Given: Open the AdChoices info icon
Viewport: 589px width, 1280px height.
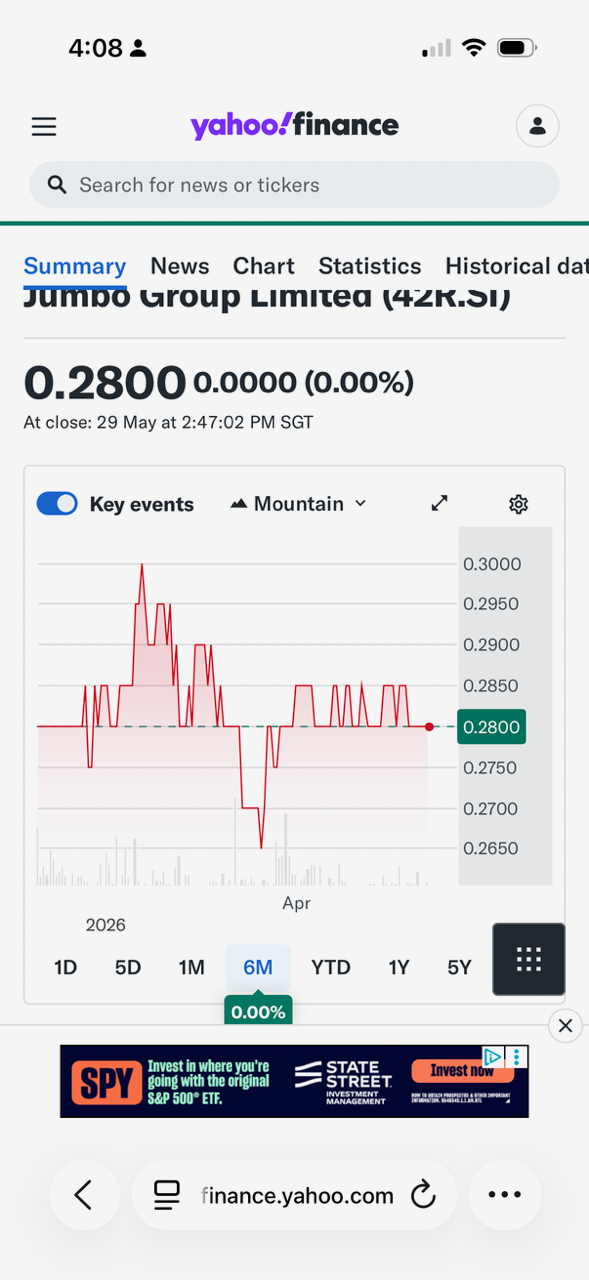Looking at the screenshot, I should pos(493,1056).
